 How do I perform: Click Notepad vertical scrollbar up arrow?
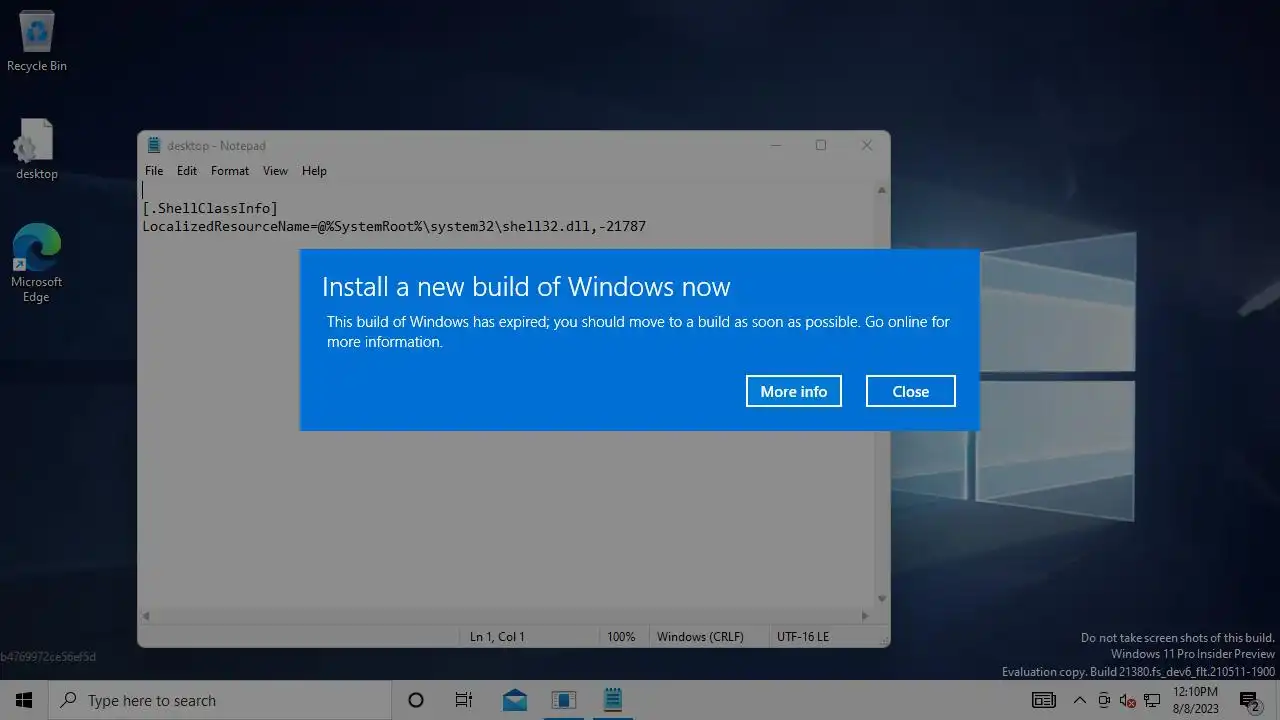[881, 190]
